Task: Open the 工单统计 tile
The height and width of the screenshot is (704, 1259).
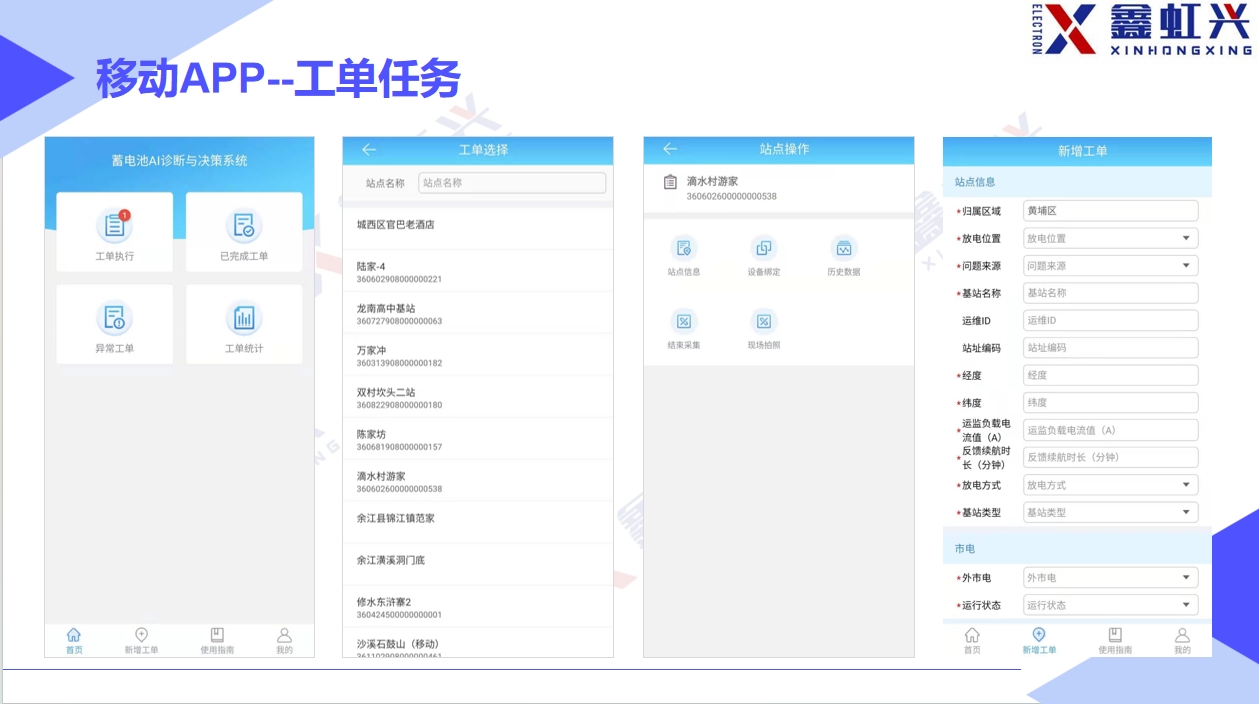Action: pos(244,324)
